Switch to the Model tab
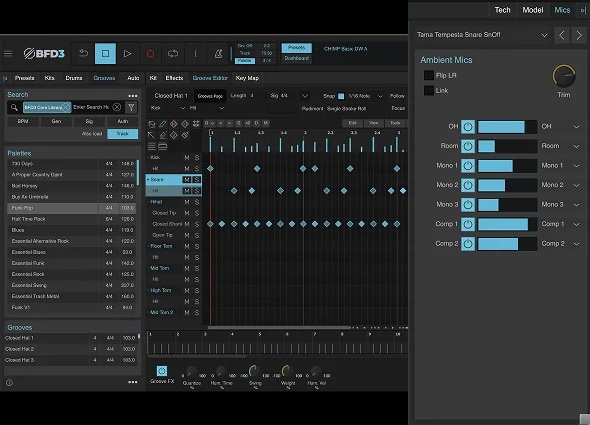The height and width of the screenshot is (425, 590). 533,10
